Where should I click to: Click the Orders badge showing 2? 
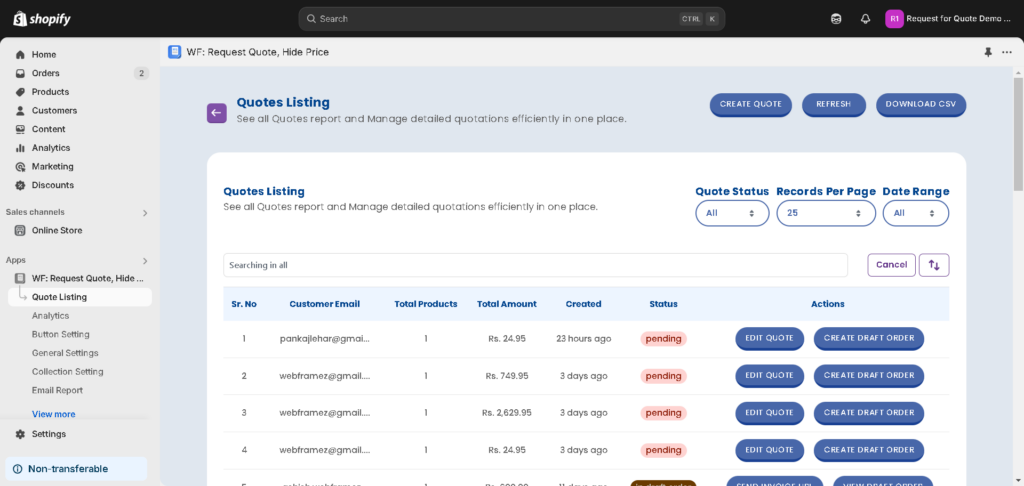click(141, 73)
